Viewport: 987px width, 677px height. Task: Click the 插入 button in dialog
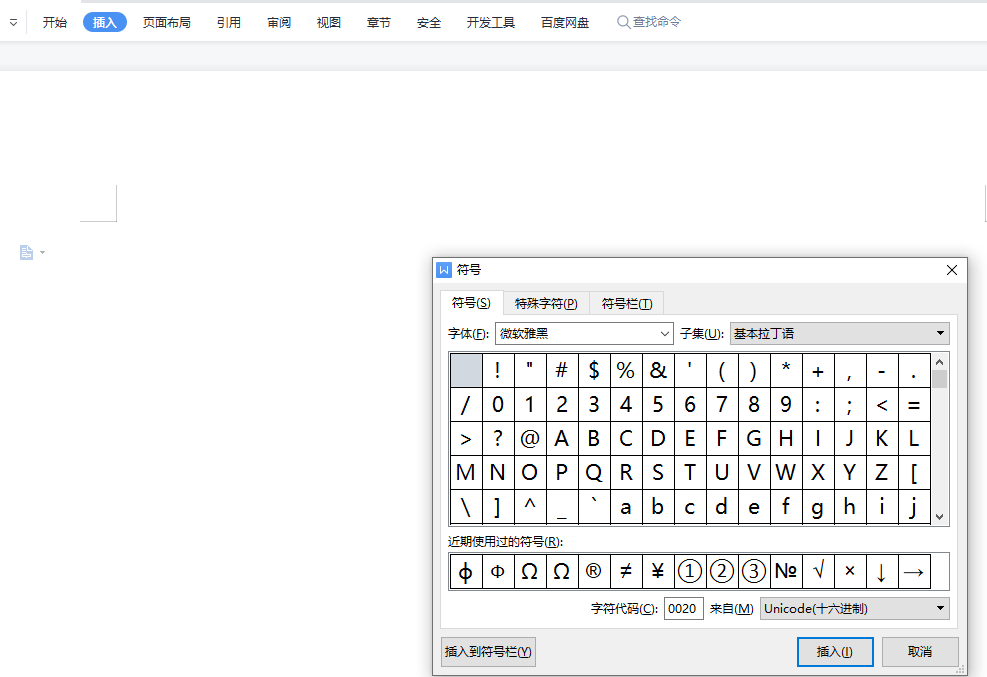[835, 652]
